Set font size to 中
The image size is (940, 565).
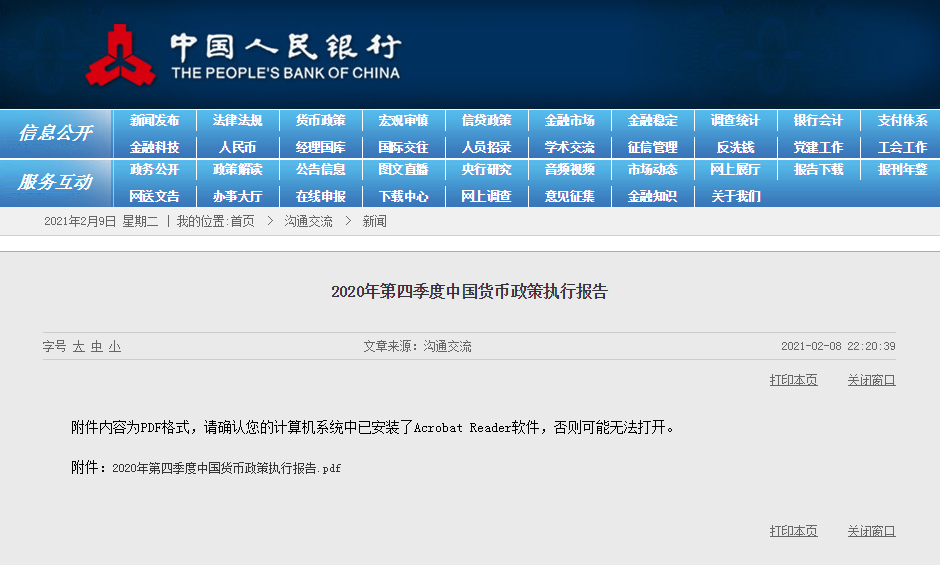pyautogui.click(x=97, y=347)
